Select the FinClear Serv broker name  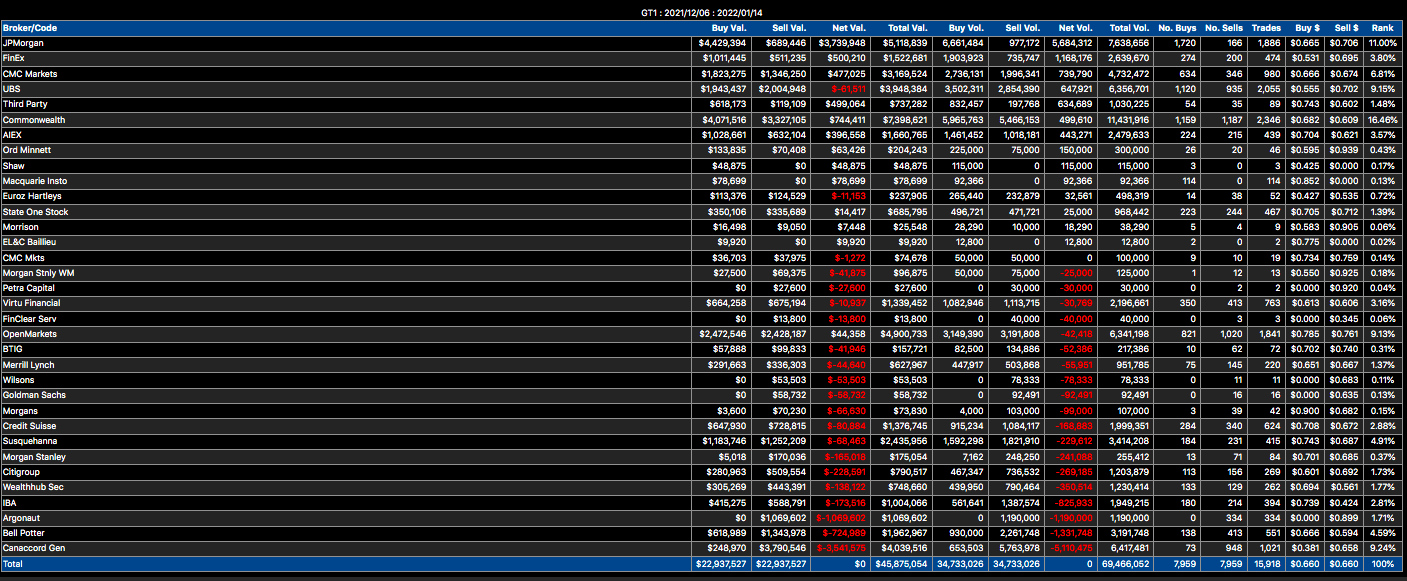31,318
